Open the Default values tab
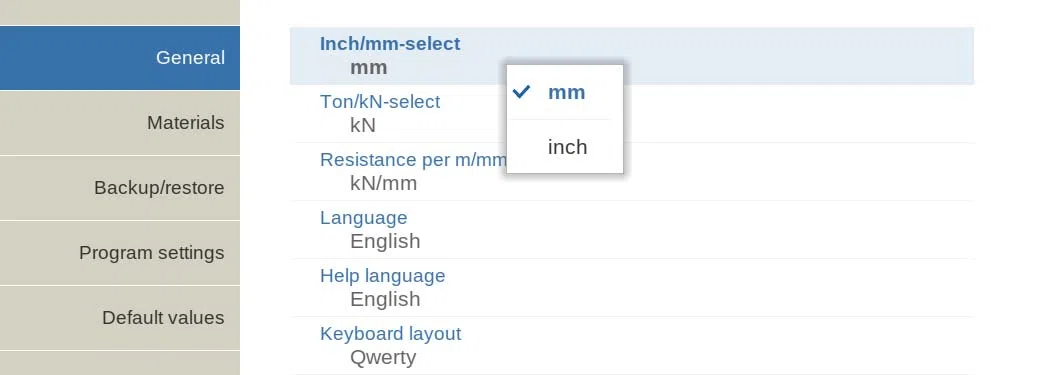1040x375 pixels. pos(120,318)
